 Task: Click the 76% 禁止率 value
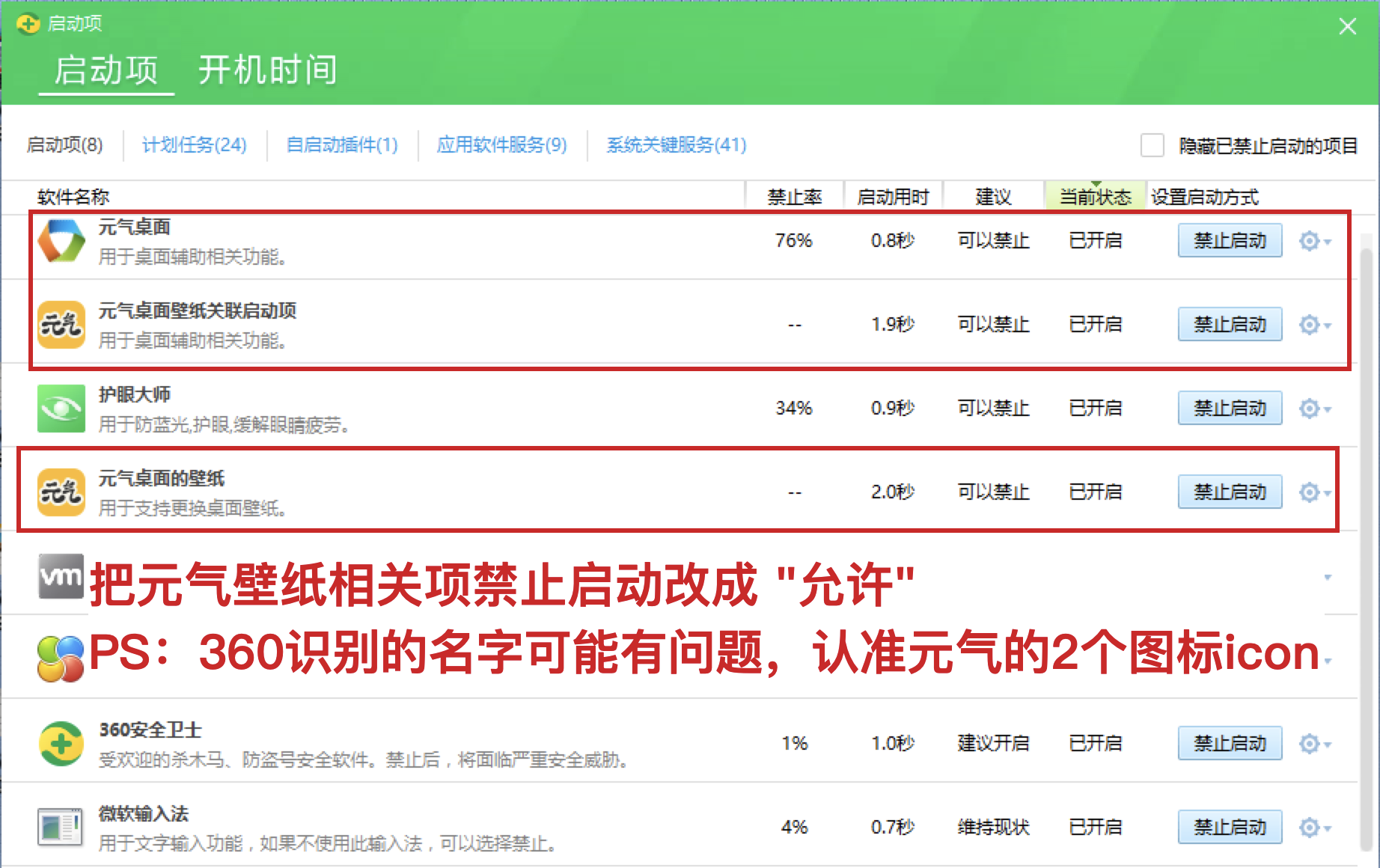[794, 241]
